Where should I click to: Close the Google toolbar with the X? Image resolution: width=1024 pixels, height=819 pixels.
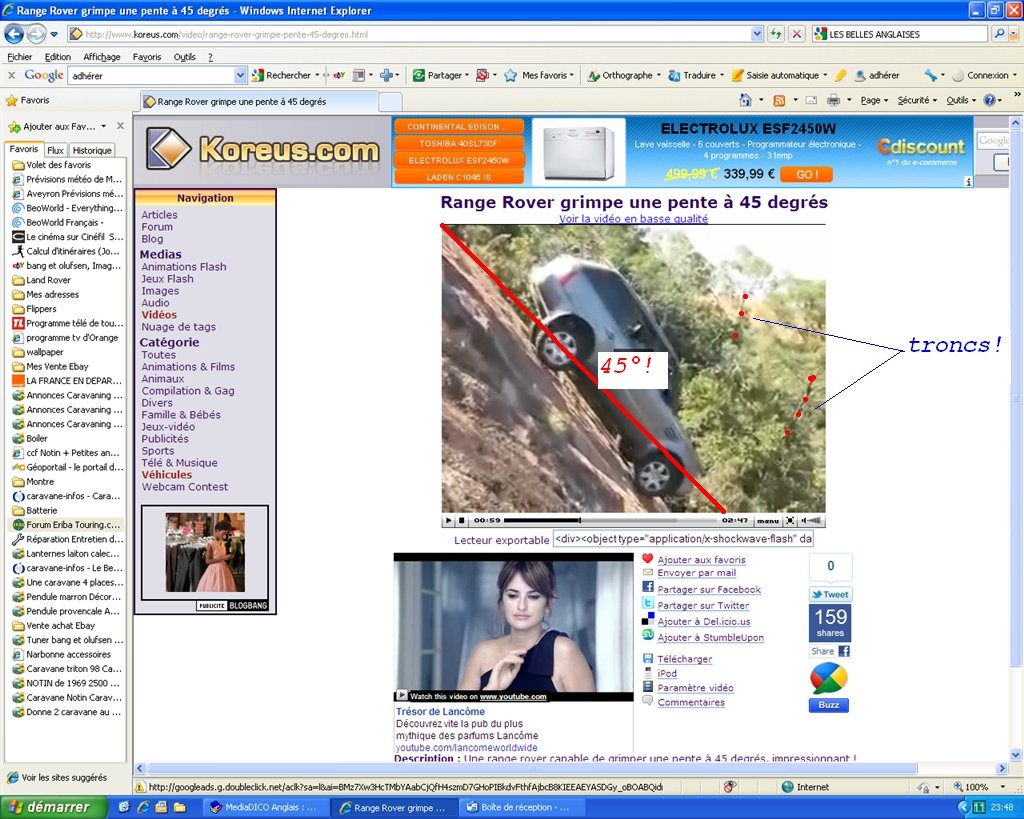click(x=11, y=75)
